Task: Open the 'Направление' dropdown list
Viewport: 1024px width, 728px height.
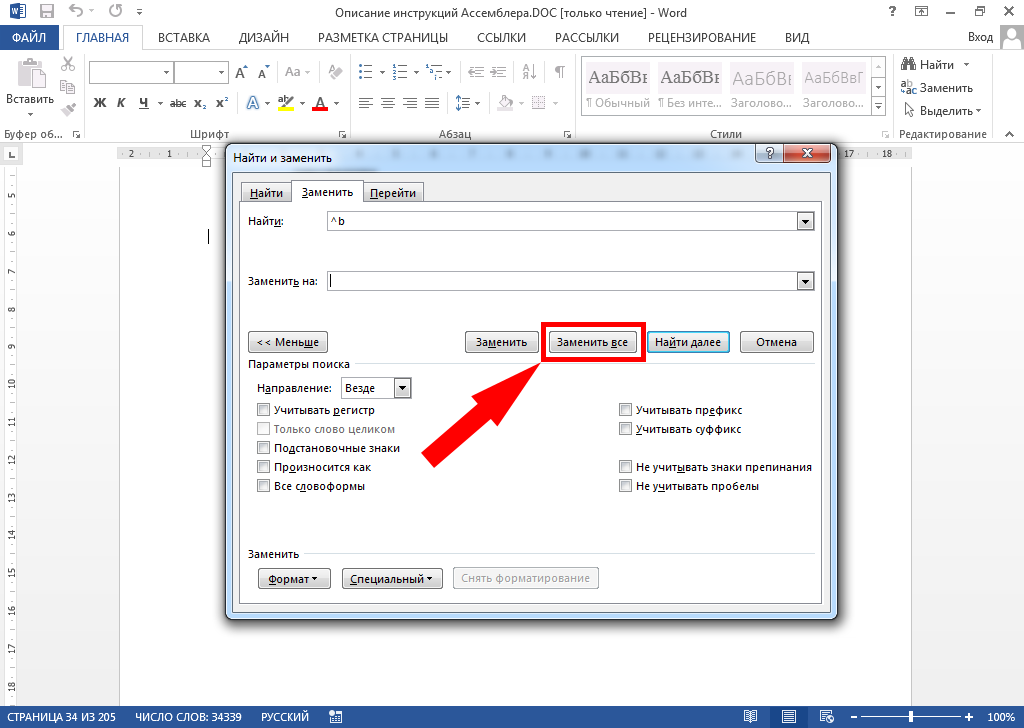Action: tap(402, 388)
